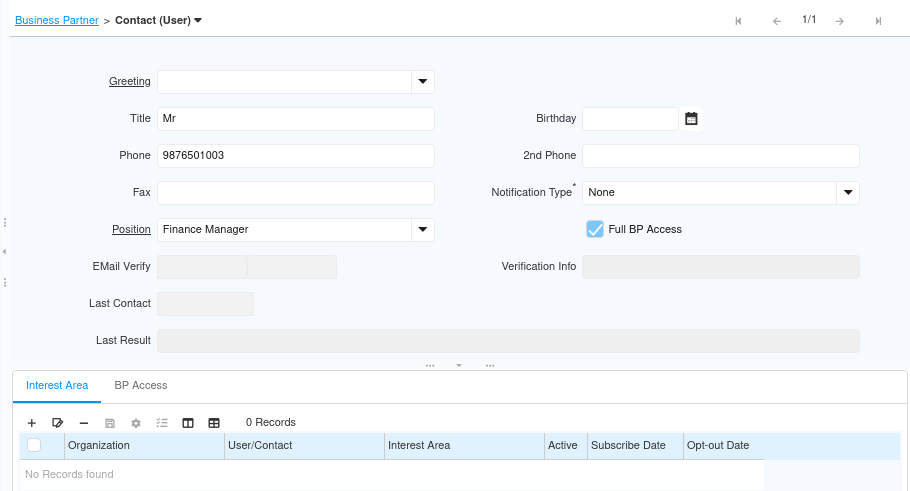This screenshot has height=491, width=910.
Task: Switch to the Interest Area tab
Action: (x=57, y=385)
